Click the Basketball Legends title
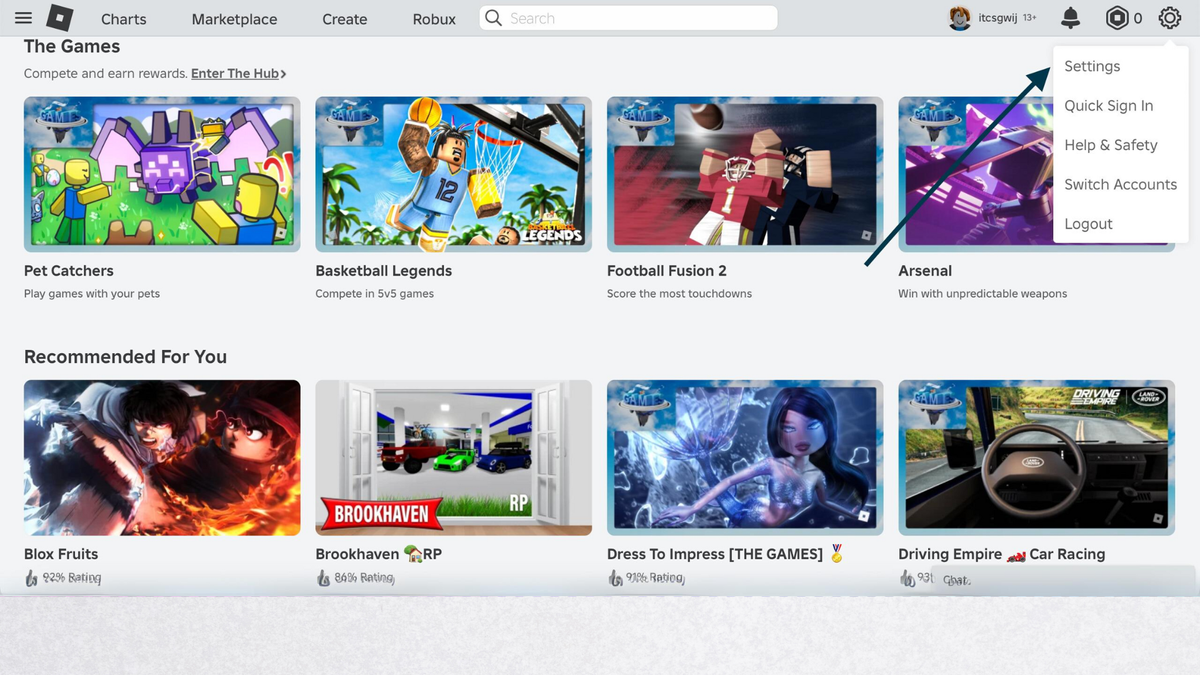 tap(384, 271)
